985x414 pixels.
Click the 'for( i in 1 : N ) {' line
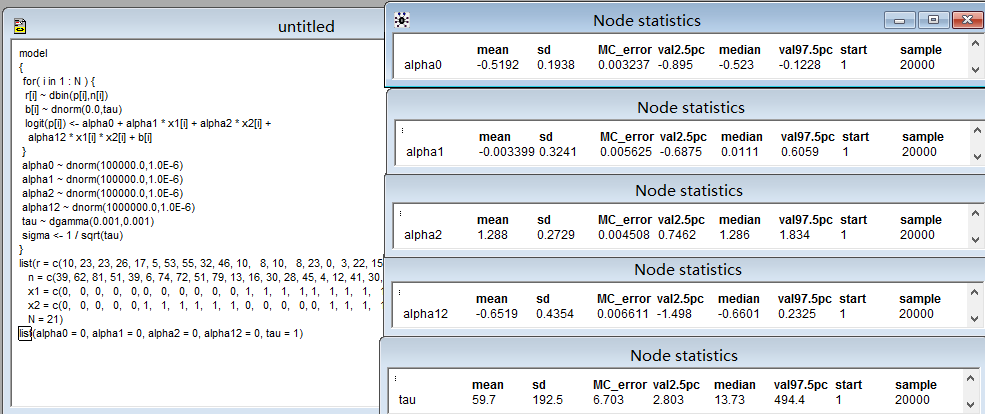[58, 82]
